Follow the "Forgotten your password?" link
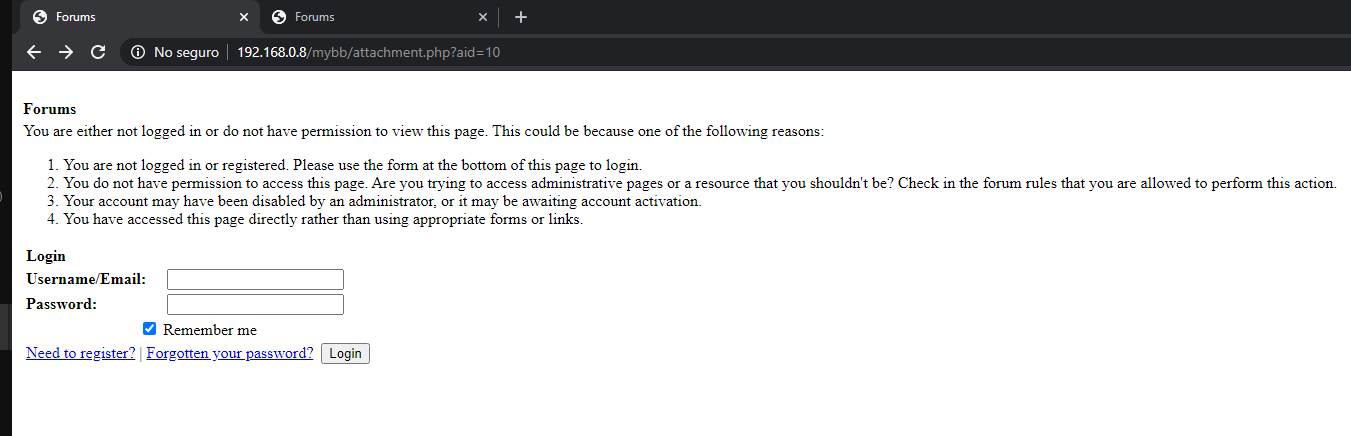Image resolution: width=1351 pixels, height=436 pixels. point(230,353)
